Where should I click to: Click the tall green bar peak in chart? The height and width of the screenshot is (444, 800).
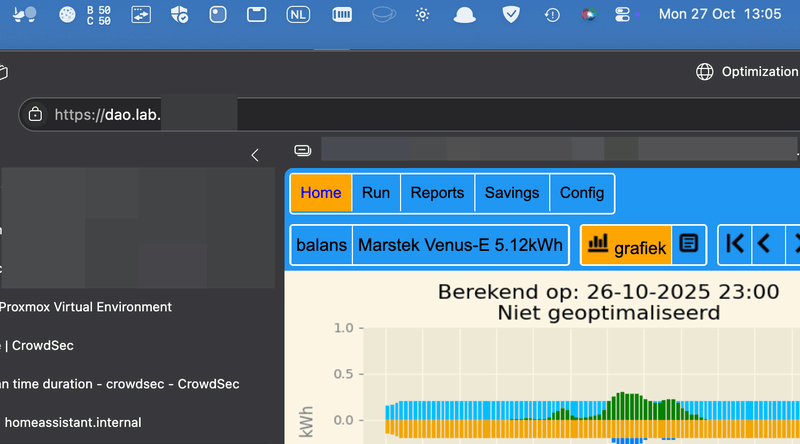(621, 406)
